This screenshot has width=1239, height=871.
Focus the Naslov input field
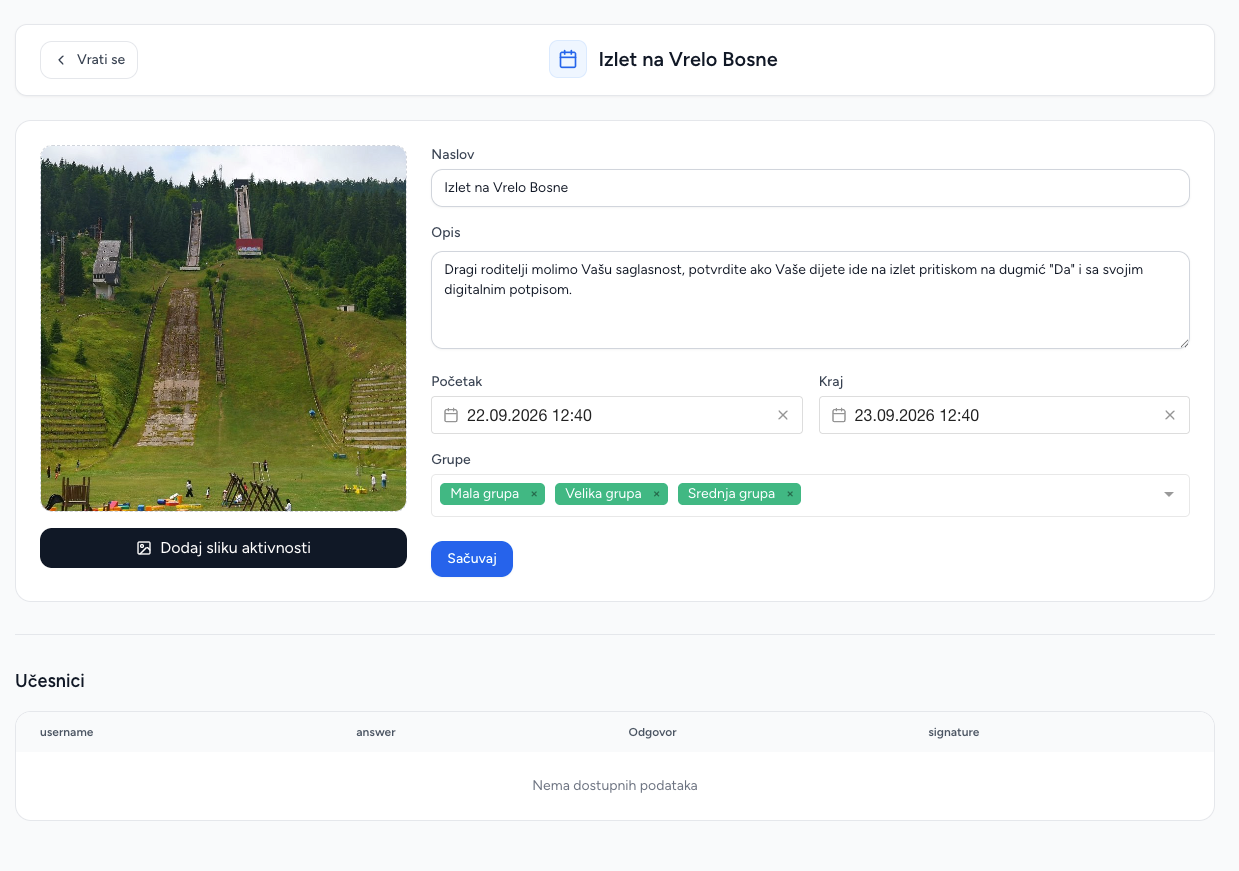(x=810, y=188)
